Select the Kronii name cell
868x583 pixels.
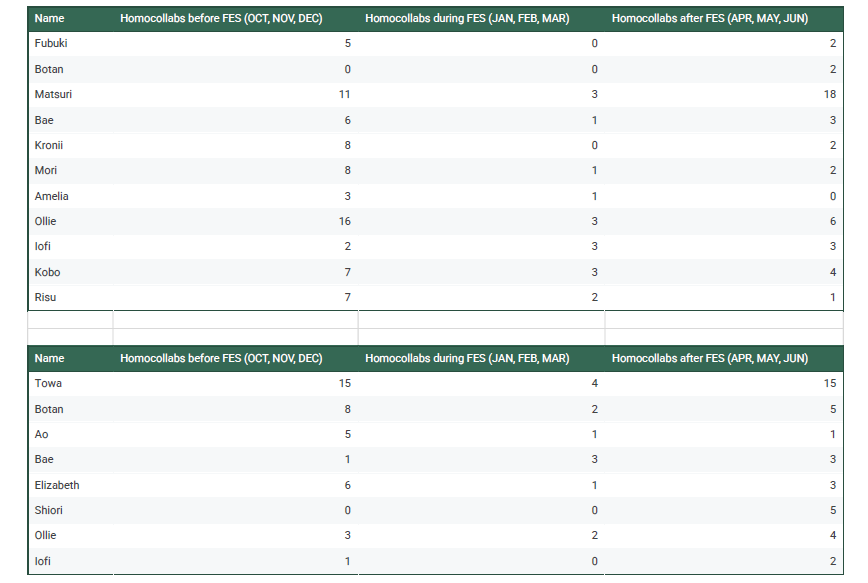(x=70, y=145)
